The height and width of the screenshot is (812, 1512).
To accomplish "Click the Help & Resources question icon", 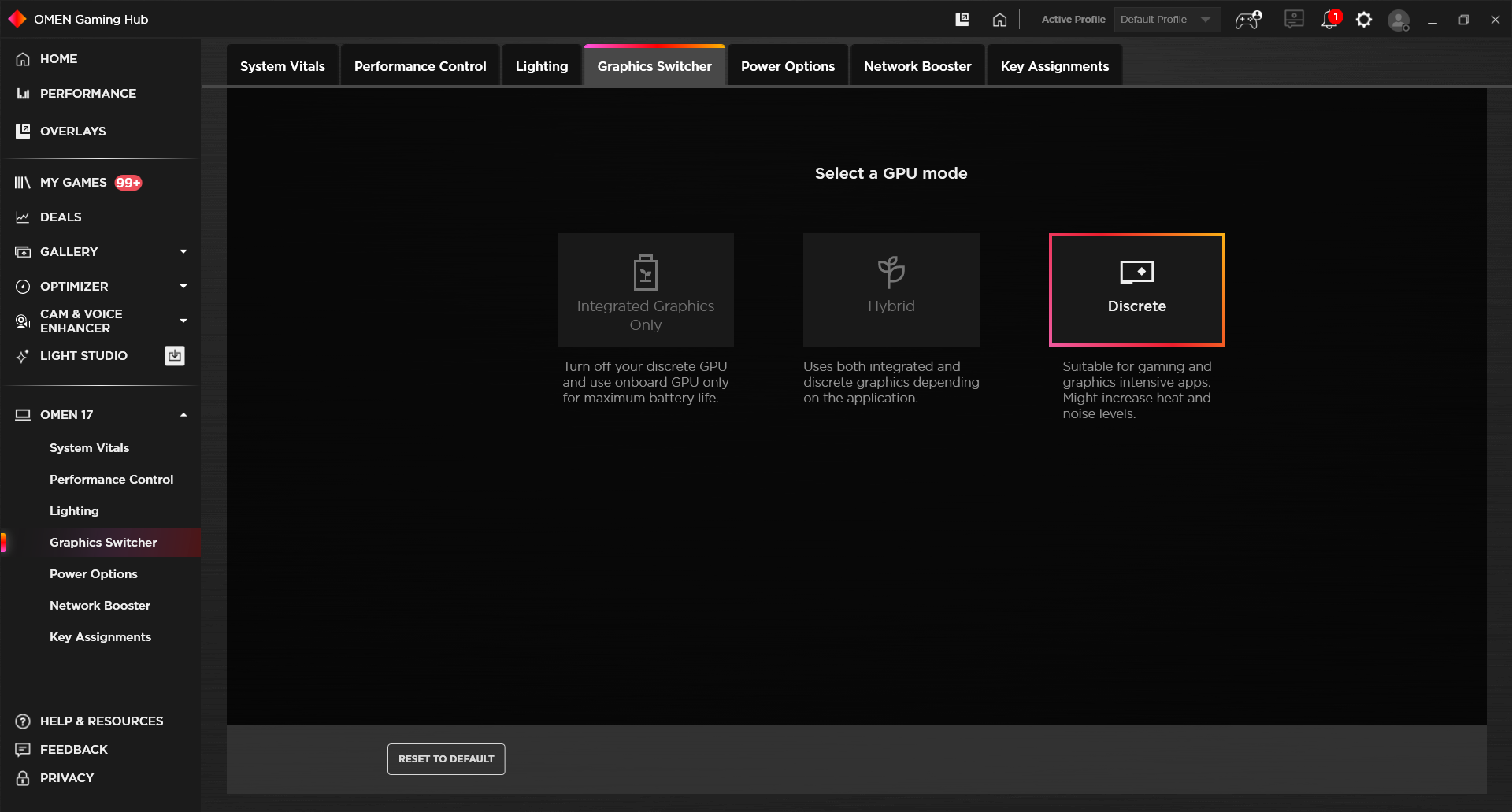I will coord(23,721).
